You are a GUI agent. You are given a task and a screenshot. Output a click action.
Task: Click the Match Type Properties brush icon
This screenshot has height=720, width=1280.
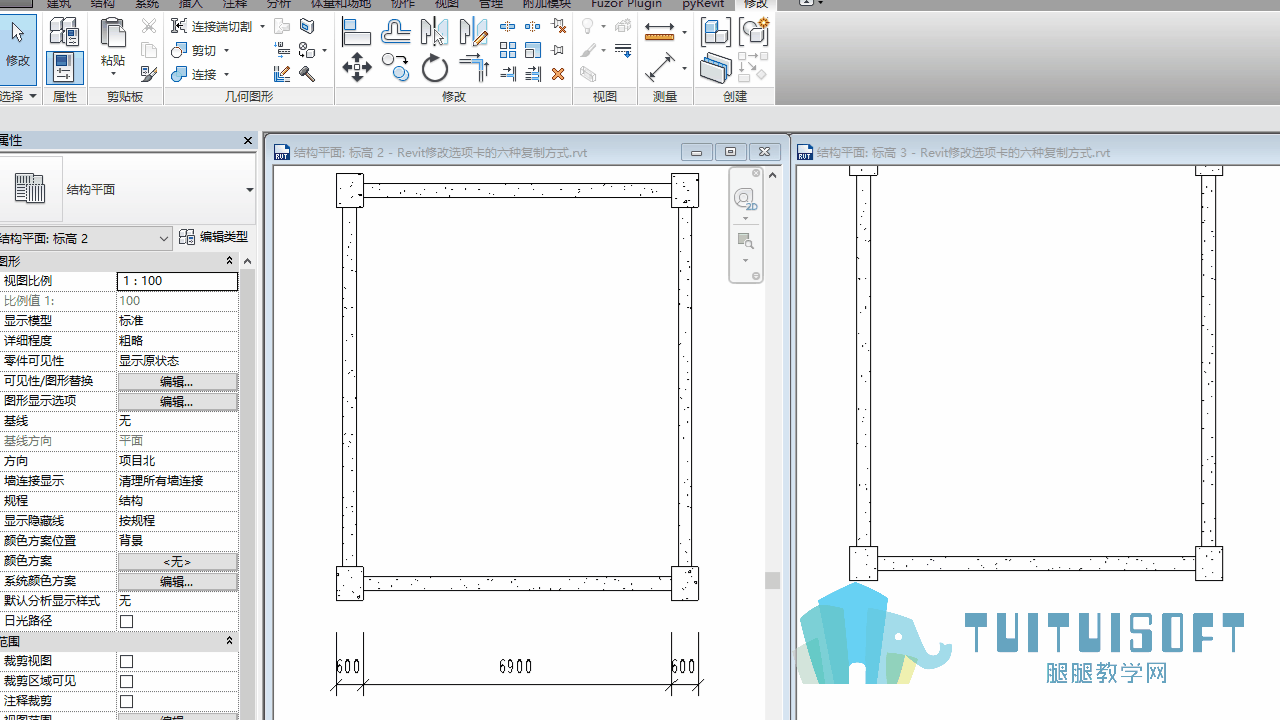coord(148,73)
